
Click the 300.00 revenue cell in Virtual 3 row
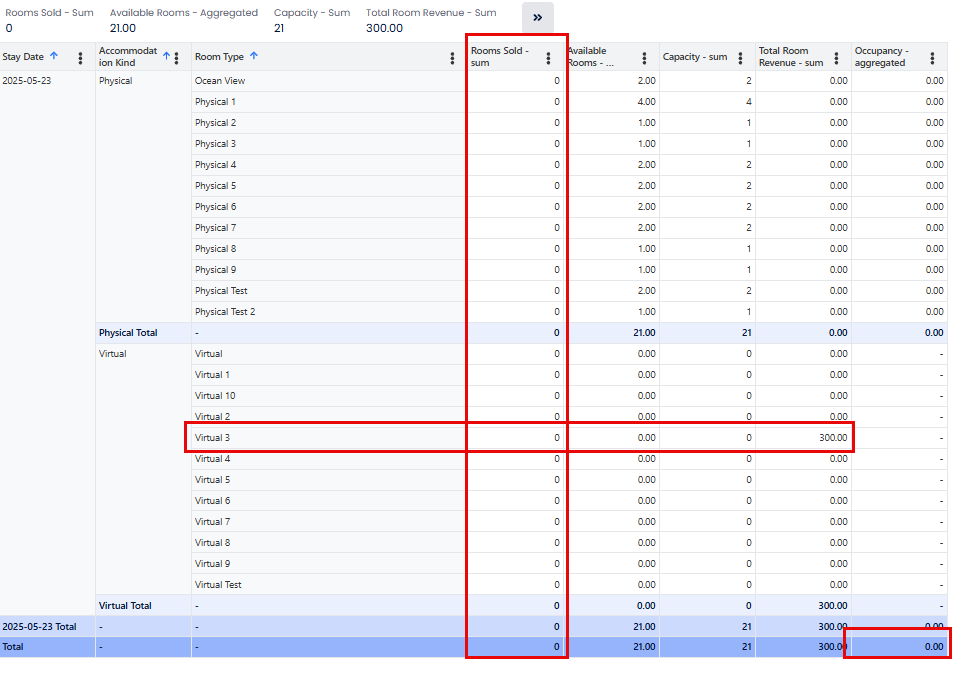(833, 438)
